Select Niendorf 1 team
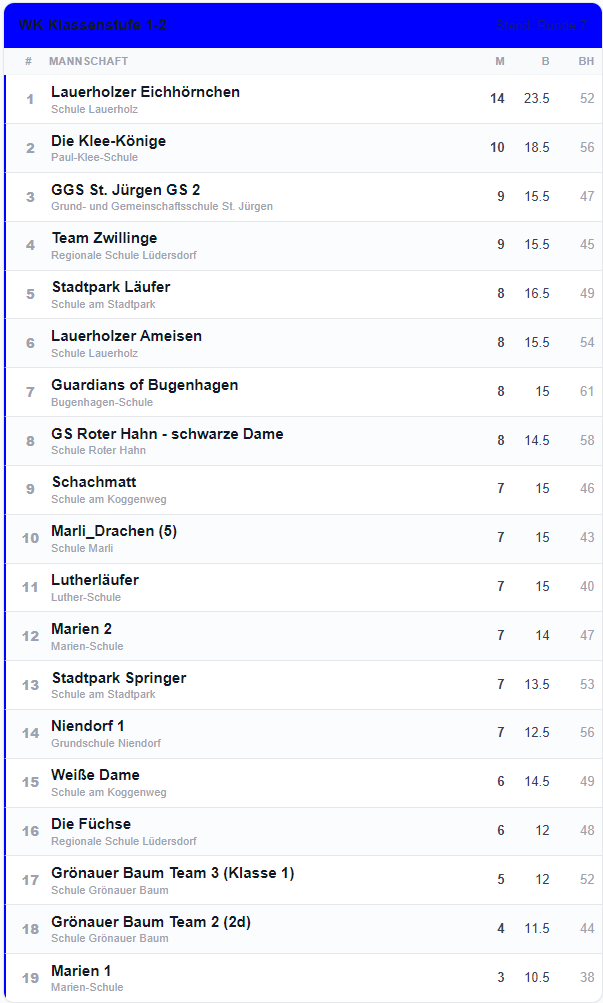 tap(88, 726)
